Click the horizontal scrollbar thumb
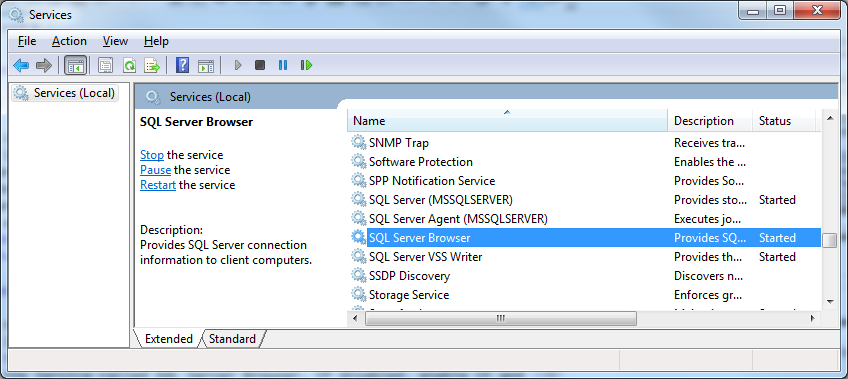 click(501, 318)
